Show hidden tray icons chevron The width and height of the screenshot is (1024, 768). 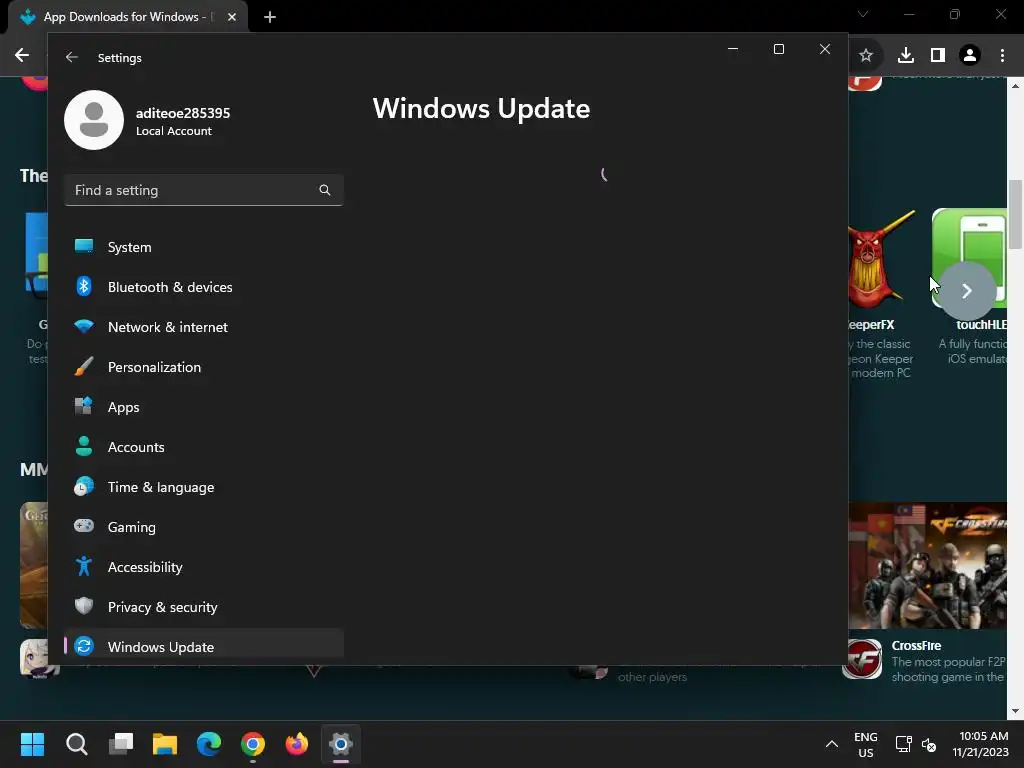pyautogui.click(x=831, y=744)
